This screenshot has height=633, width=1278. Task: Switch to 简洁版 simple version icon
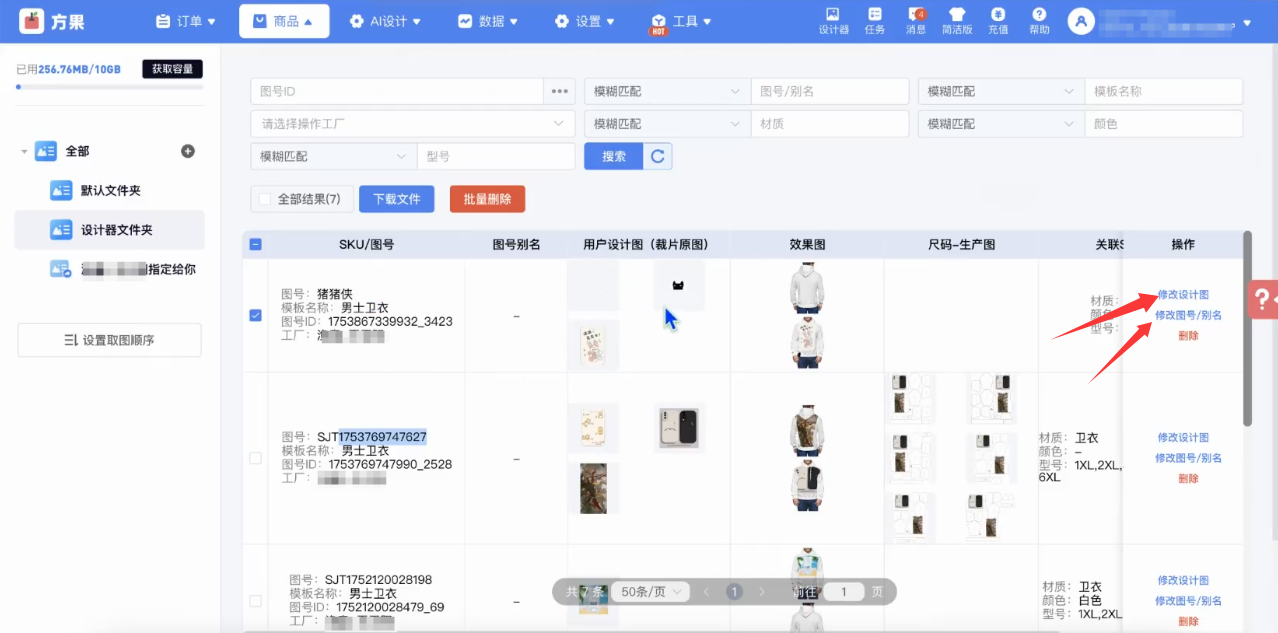coord(957,20)
